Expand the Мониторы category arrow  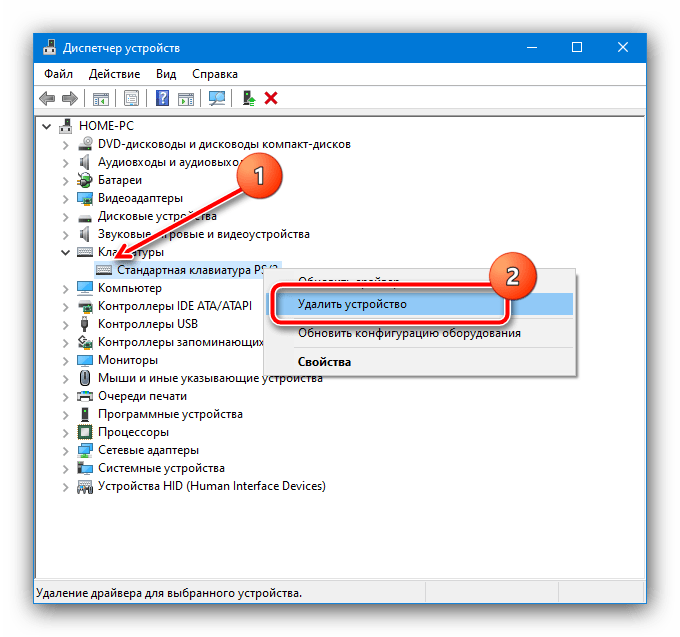65,361
